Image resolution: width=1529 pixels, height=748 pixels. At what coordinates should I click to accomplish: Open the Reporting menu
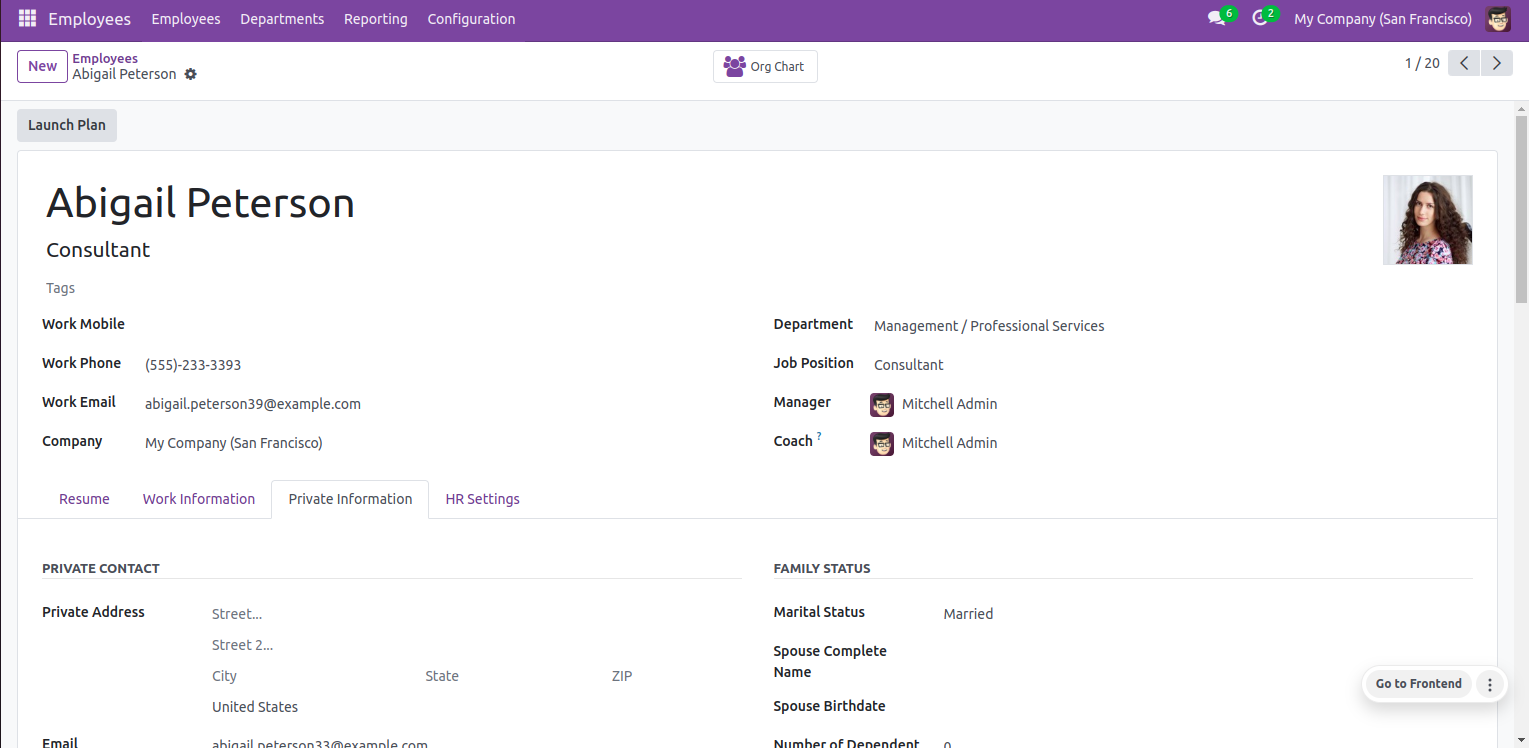(x=376, y=19)
